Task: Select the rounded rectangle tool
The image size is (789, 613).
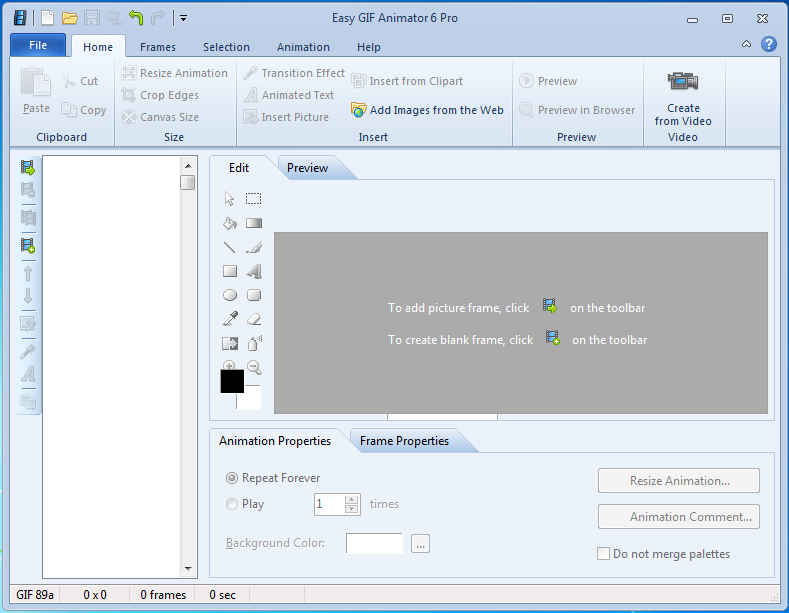Action: tap(254, 295)
